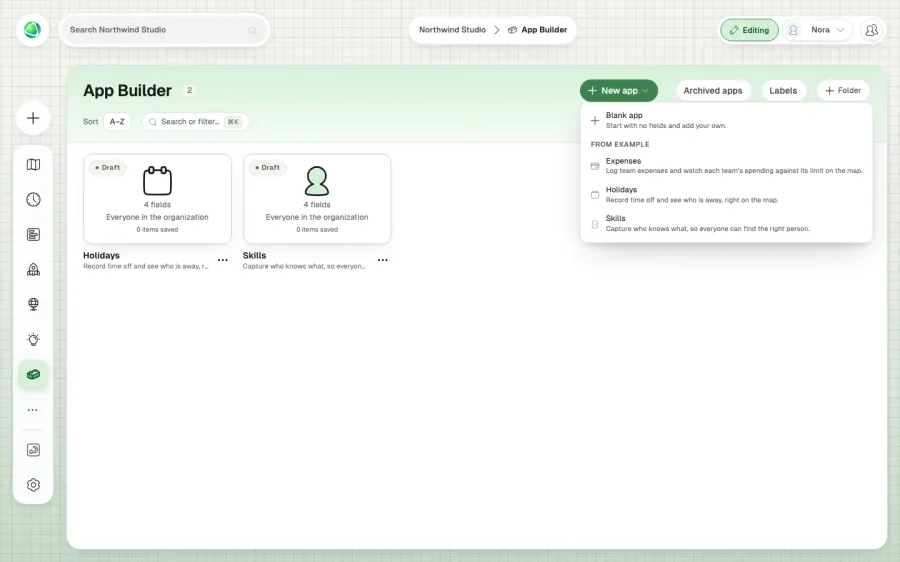Select the green App Builder sidebar icon

coord(33,374)
